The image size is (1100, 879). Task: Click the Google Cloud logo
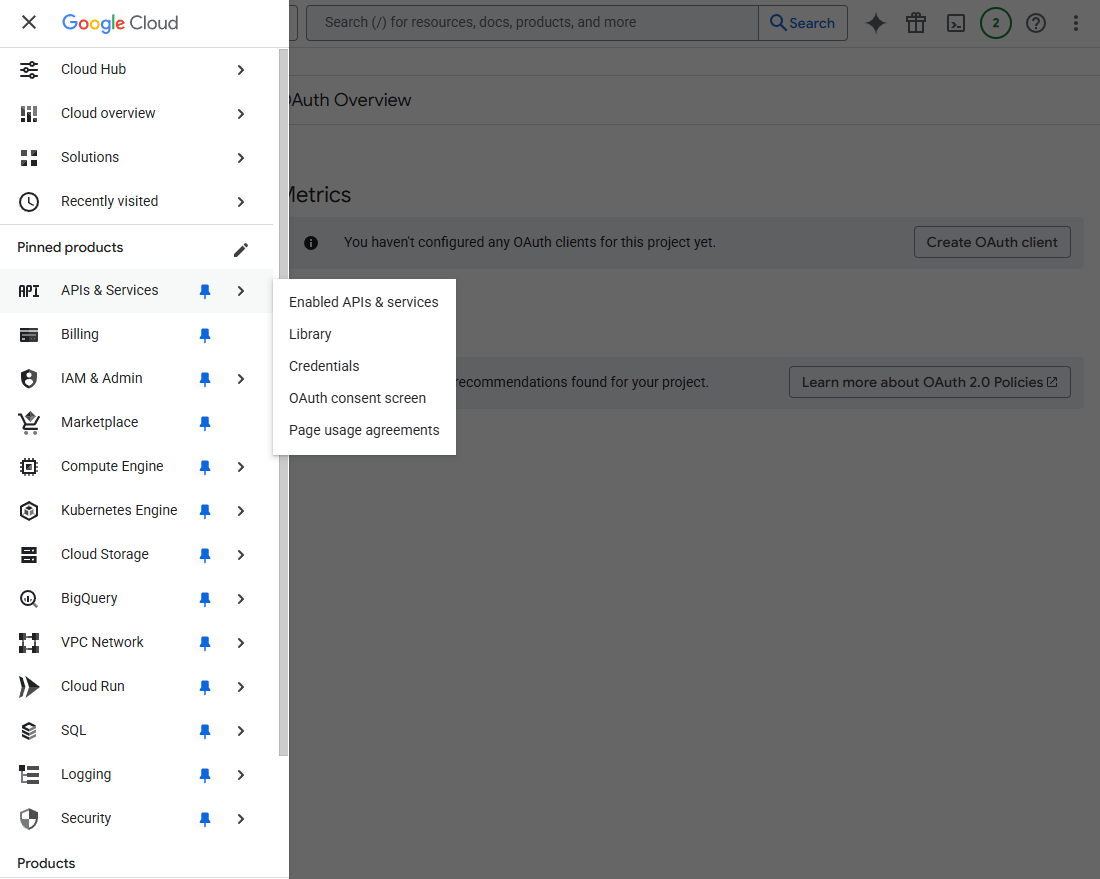coord(120,22)
